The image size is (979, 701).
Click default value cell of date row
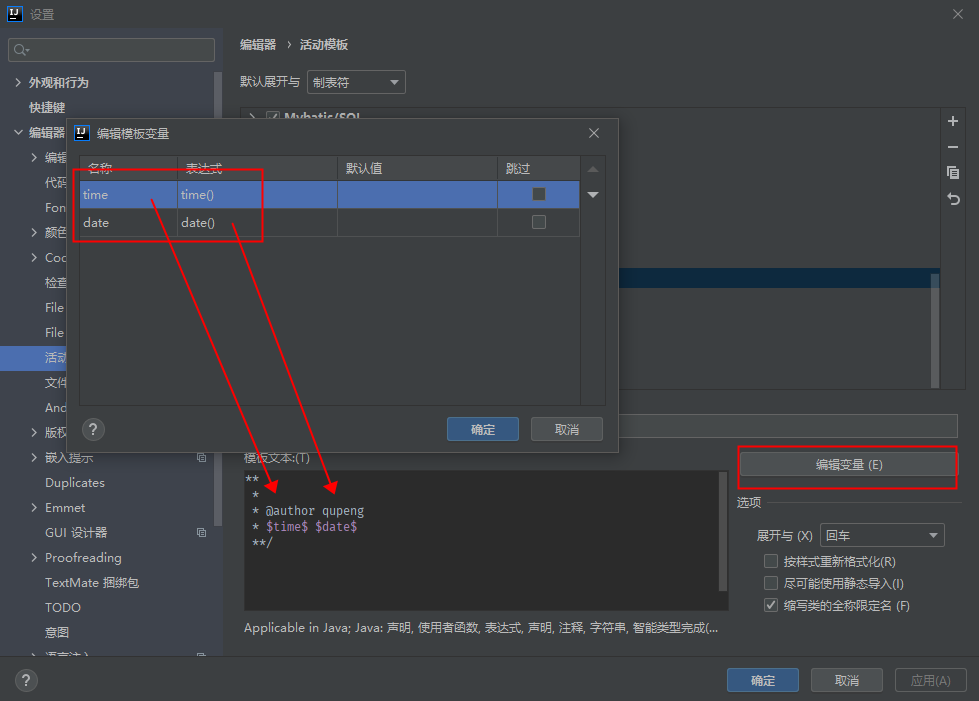[417, 222]
